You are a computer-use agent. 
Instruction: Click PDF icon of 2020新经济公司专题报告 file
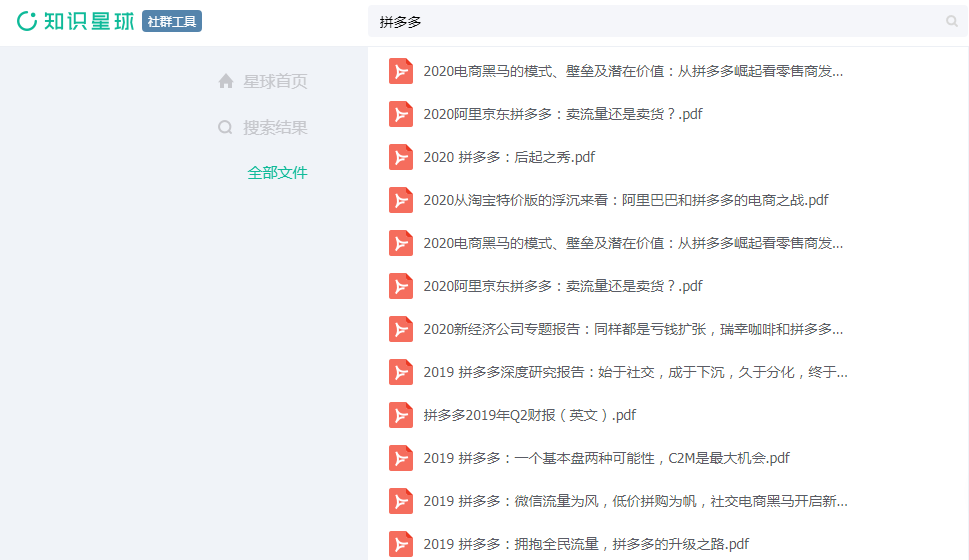coord(400,329)
